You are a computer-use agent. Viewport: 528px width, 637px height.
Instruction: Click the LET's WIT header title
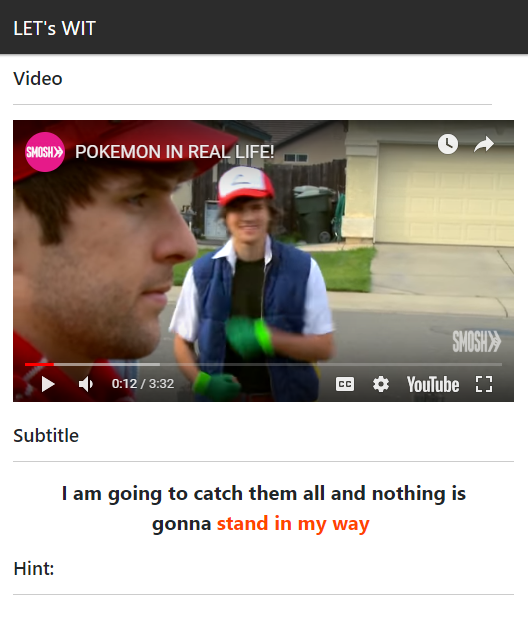[54, 28]
